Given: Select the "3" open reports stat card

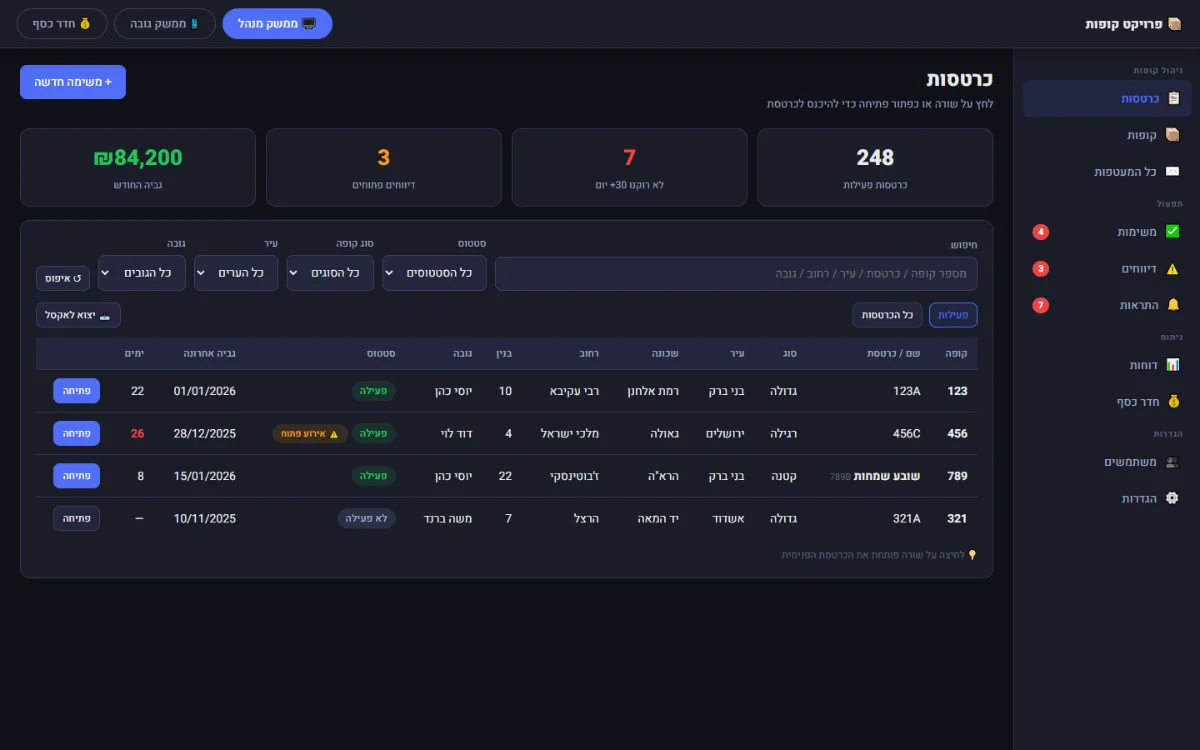Looking at the screenshot, I should click(x=384, y=167).
